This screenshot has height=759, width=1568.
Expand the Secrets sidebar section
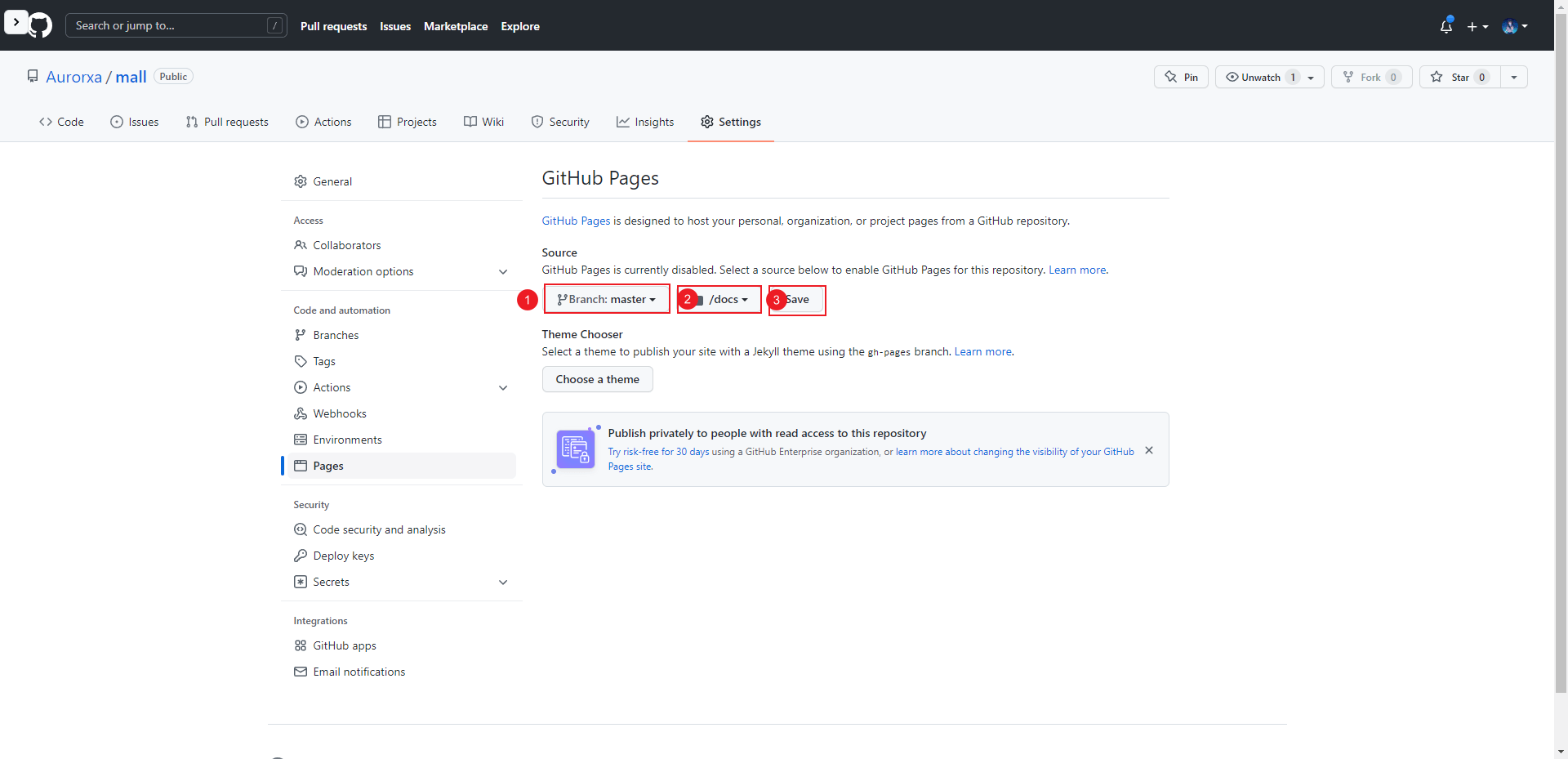point(503,582)
